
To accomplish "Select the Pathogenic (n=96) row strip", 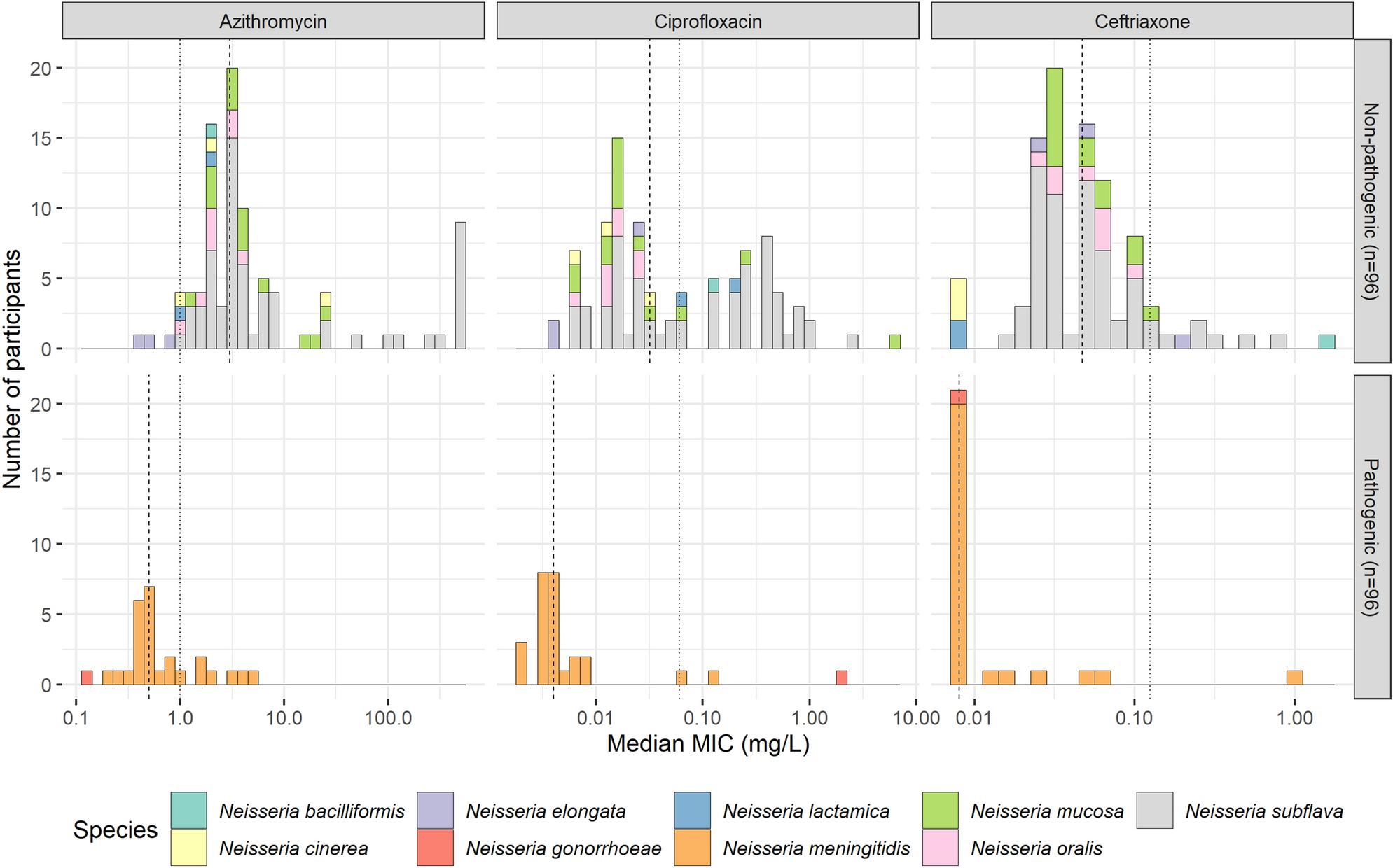I will click(1371, 537).
